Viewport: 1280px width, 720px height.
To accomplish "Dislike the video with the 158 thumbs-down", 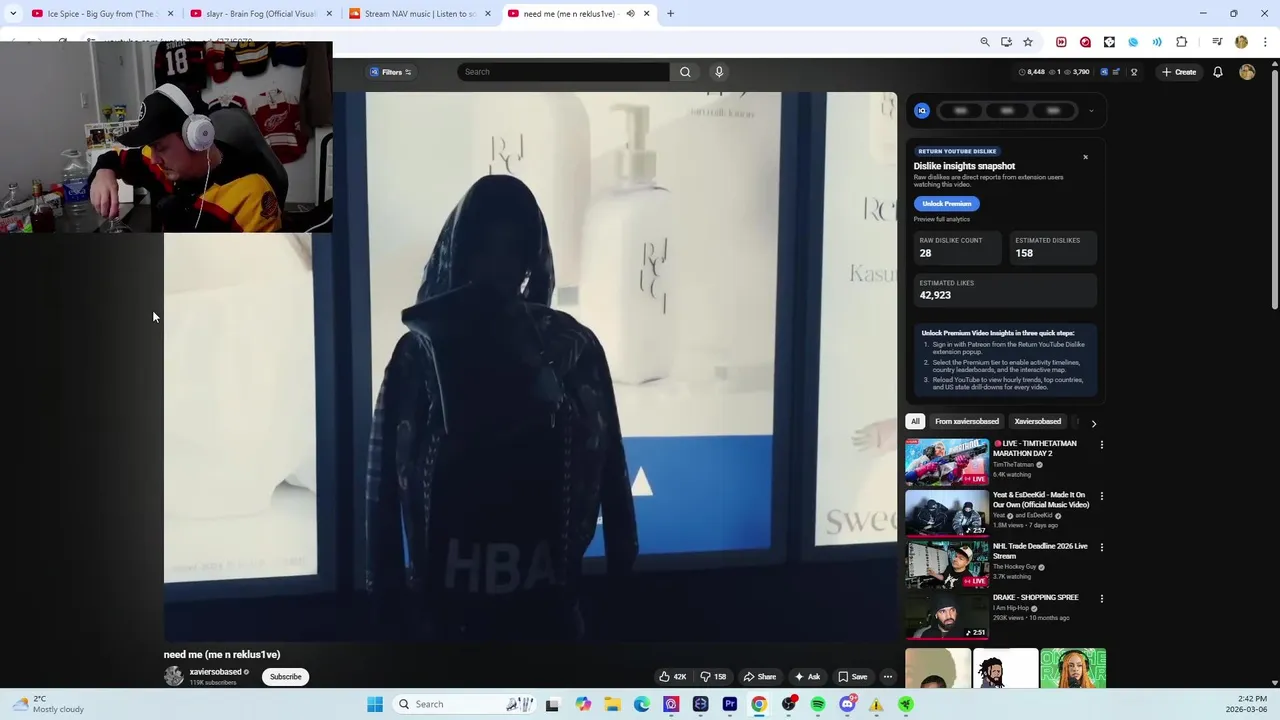I will (x=713, y=677).
